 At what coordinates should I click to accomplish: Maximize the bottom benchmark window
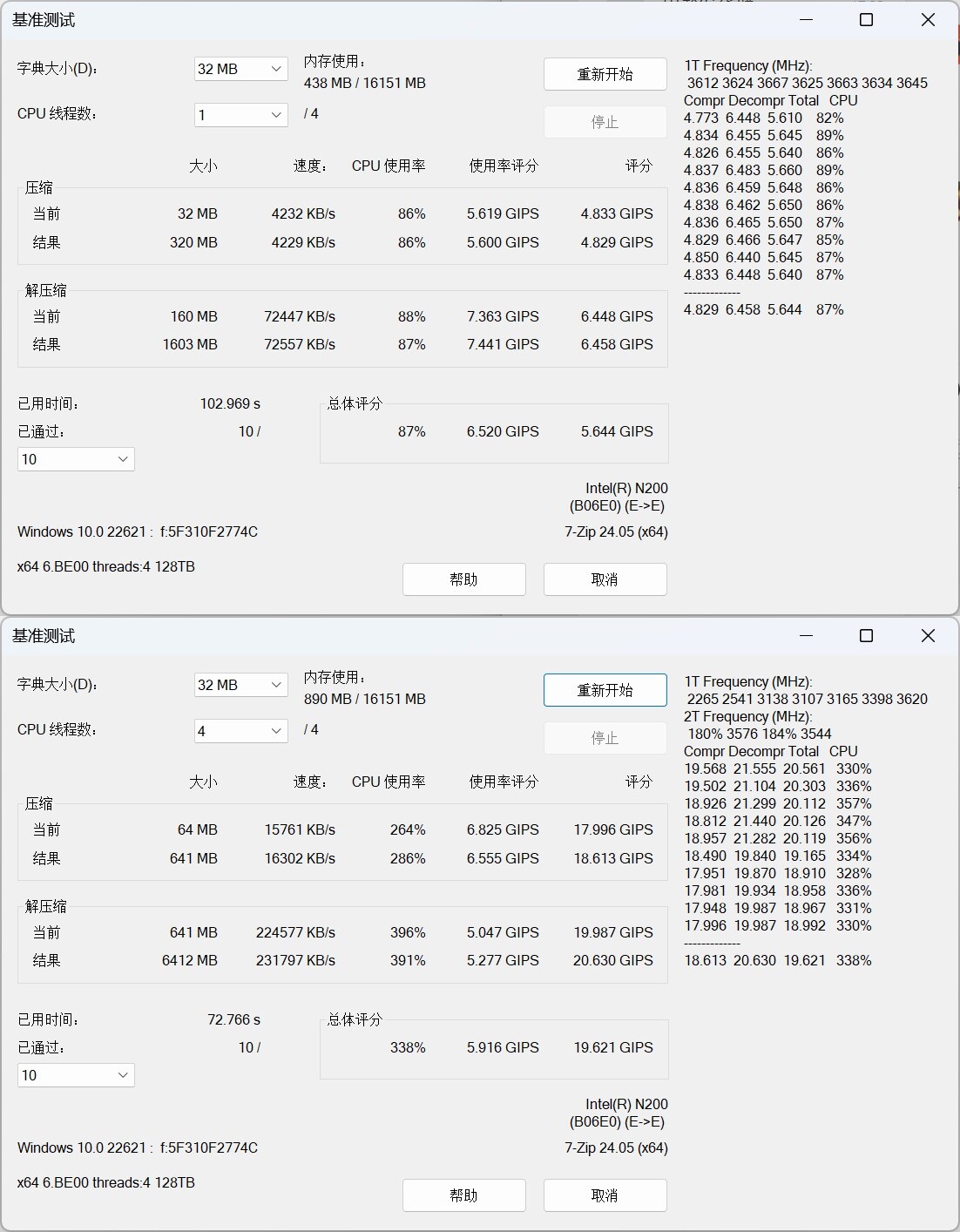click(866, 635)
